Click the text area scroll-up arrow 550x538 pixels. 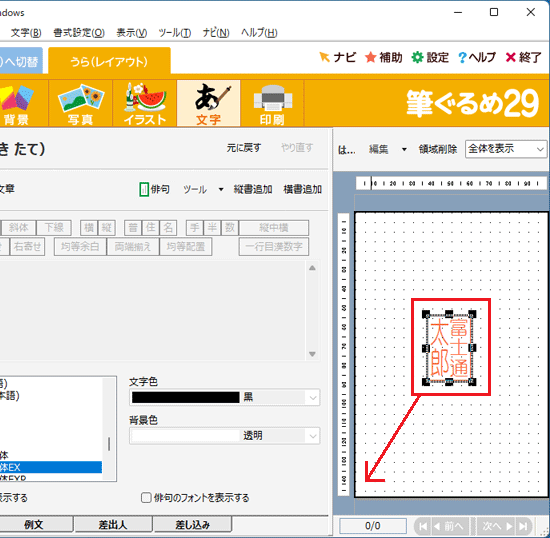tap(312, 268)
